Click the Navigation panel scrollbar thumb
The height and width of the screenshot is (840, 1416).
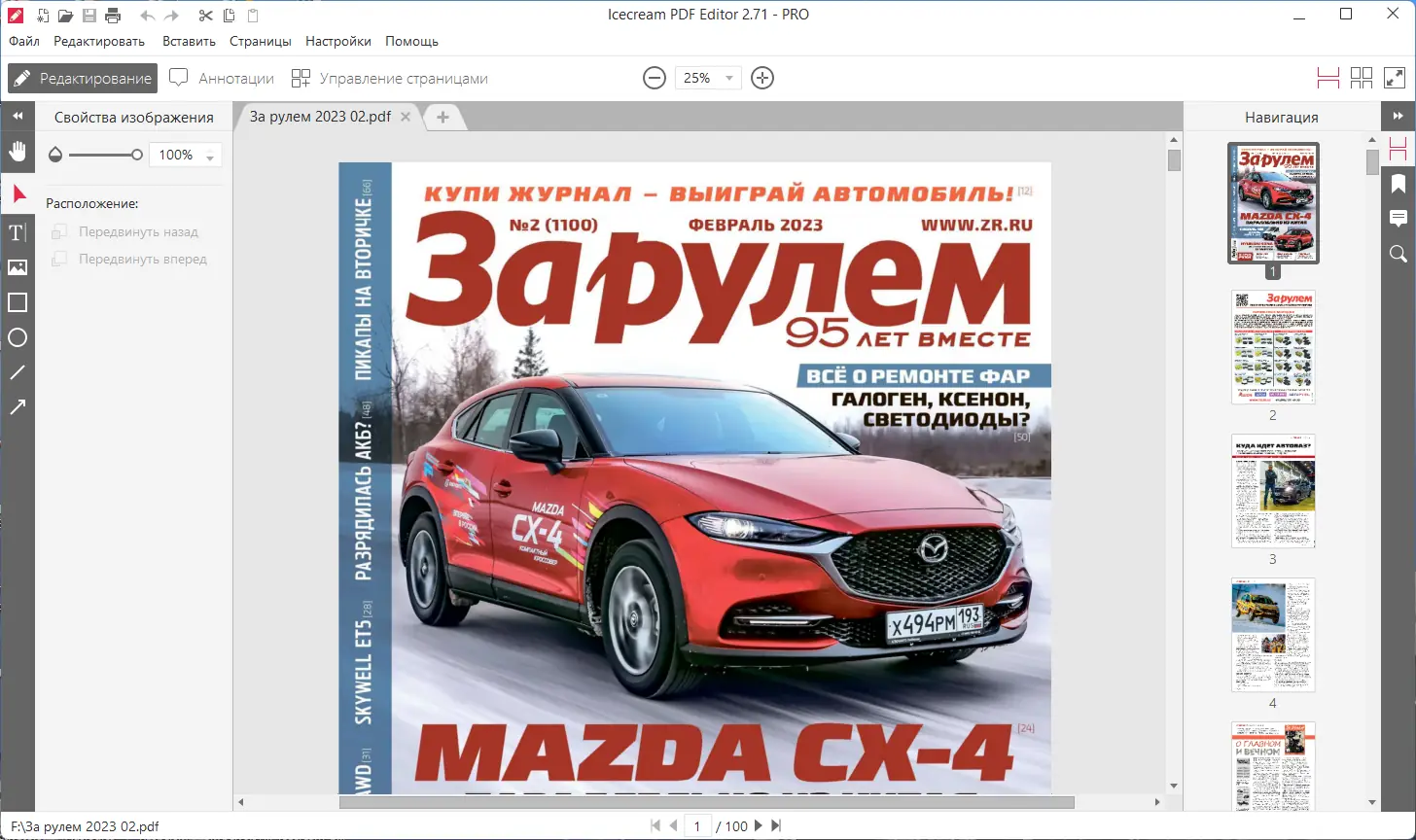[x=1372, y=161]
